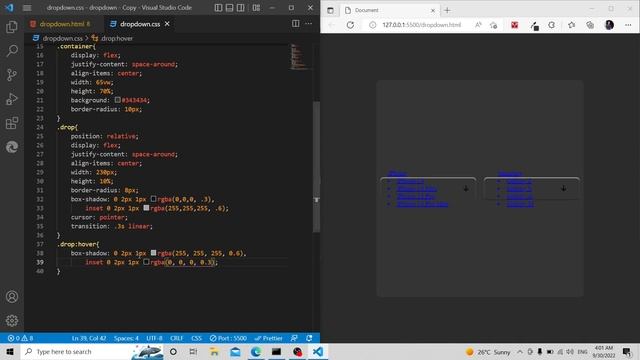
Task: Open notifications bell in status bar
Action: point(309,338)
